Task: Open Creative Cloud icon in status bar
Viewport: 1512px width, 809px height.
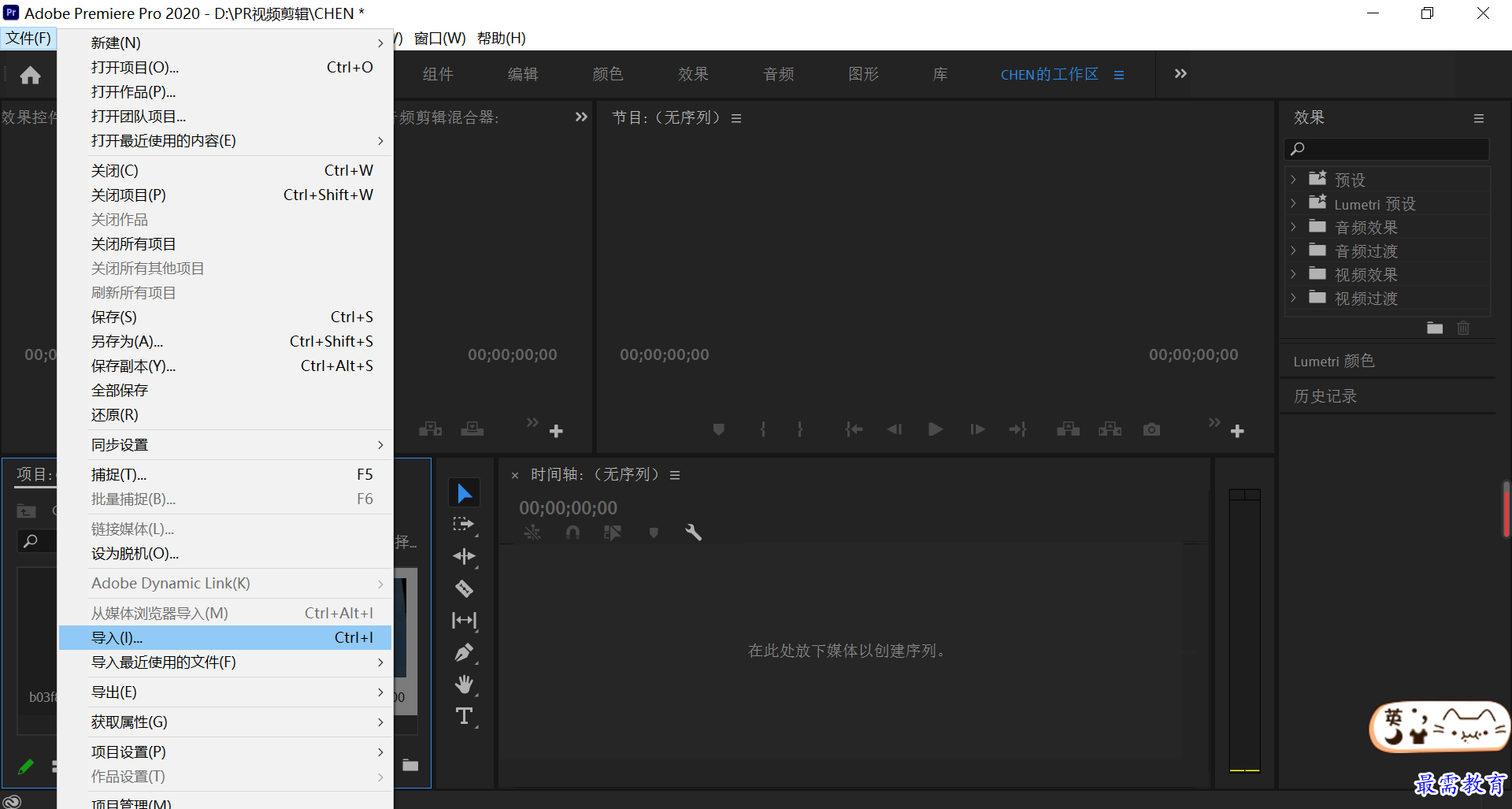Action: point(11,801)
